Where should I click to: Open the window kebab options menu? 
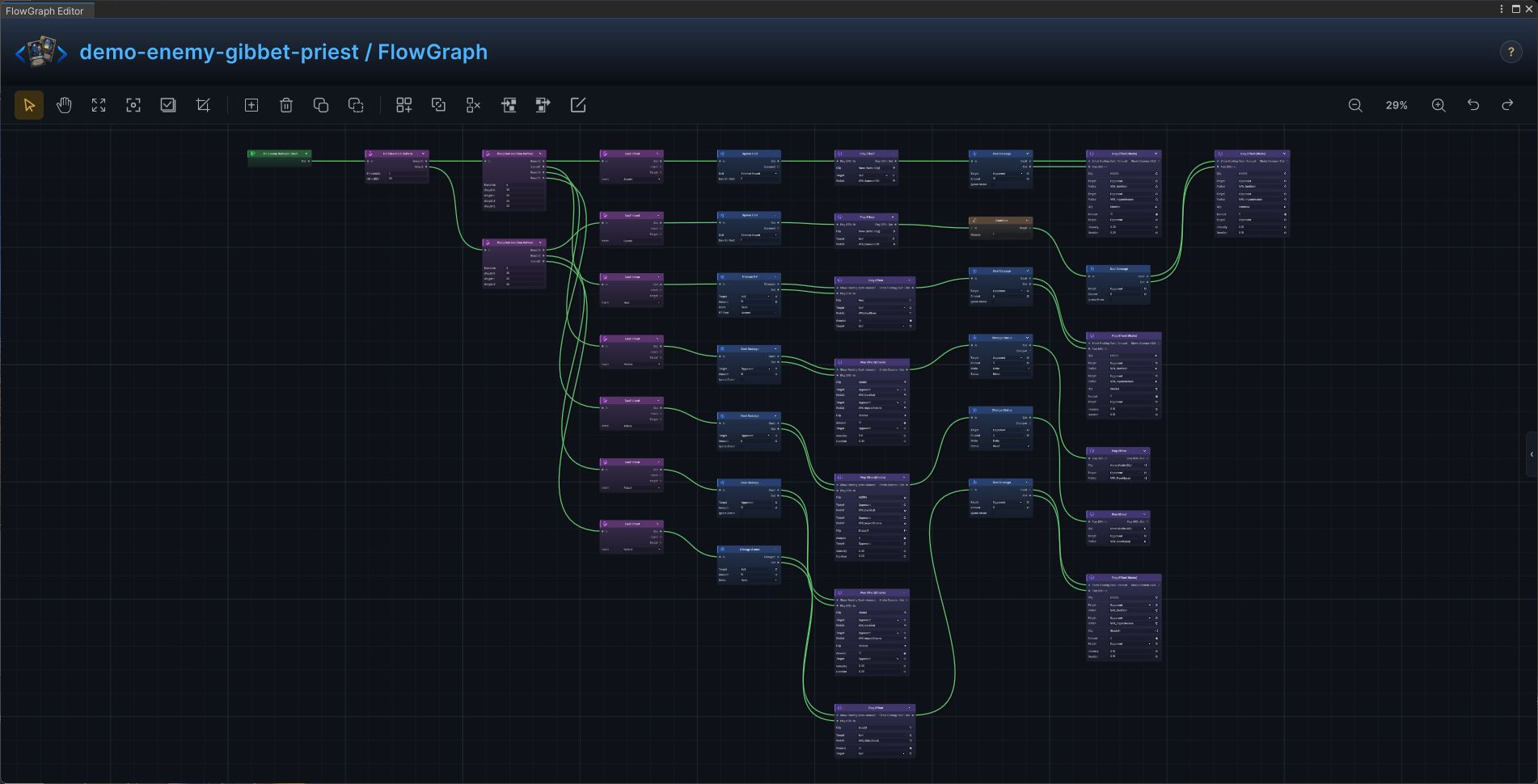[1502, 9]
